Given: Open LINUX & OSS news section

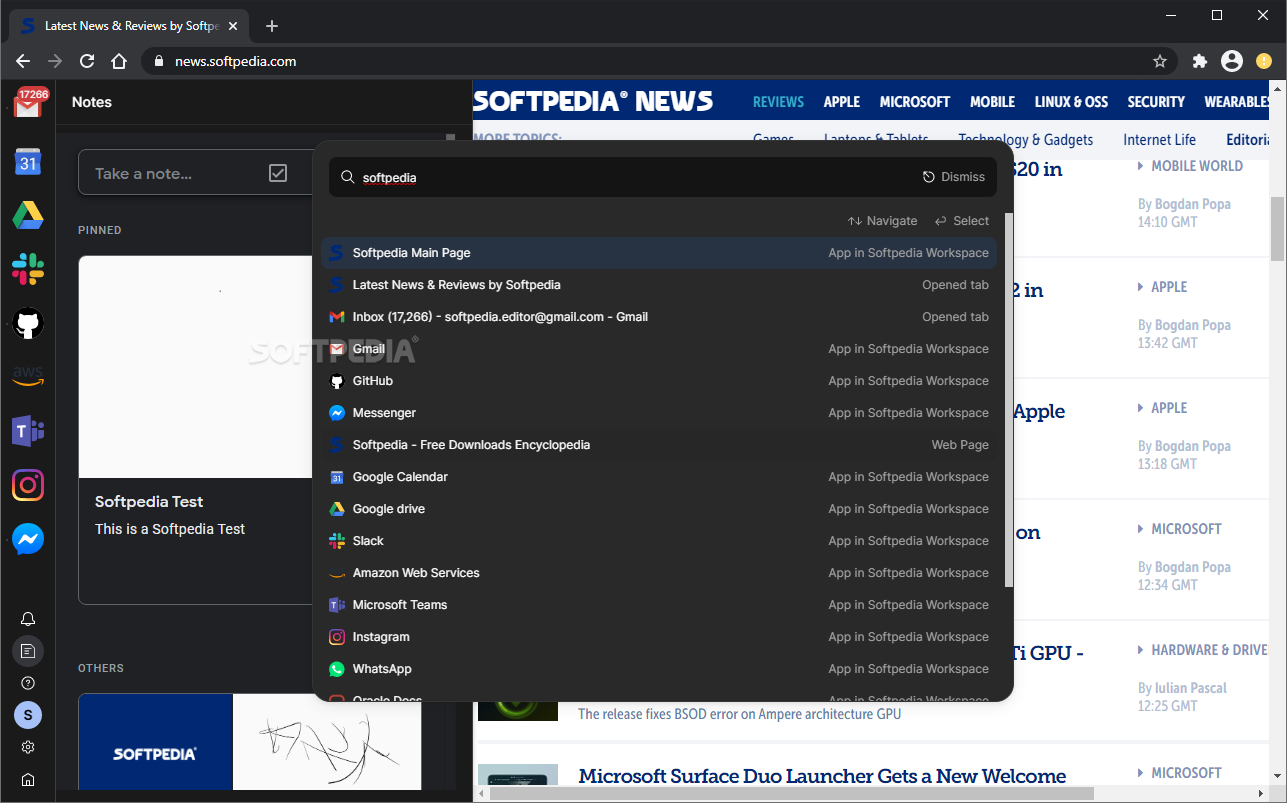Looking at the screenshot, I should [1071, 102].
